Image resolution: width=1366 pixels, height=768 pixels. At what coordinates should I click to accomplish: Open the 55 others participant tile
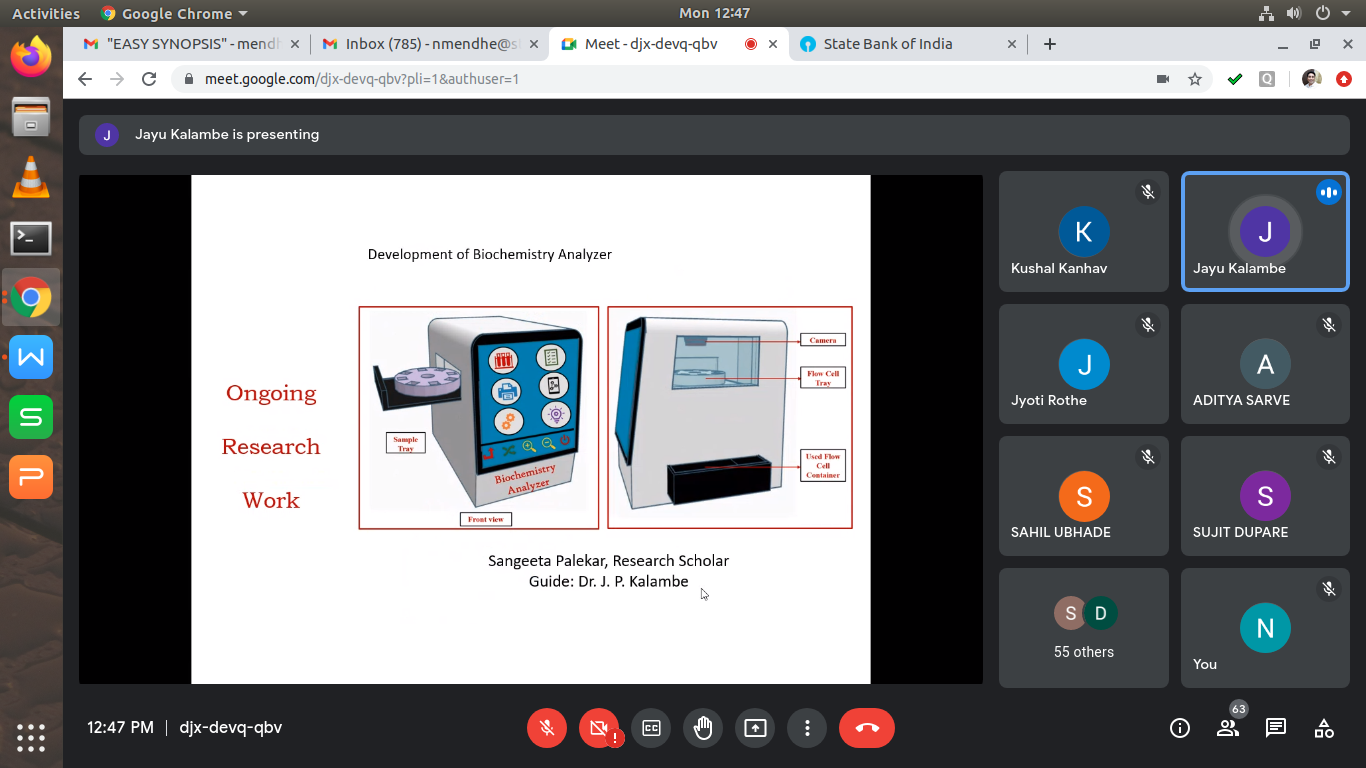click(x=1084, y=628)
